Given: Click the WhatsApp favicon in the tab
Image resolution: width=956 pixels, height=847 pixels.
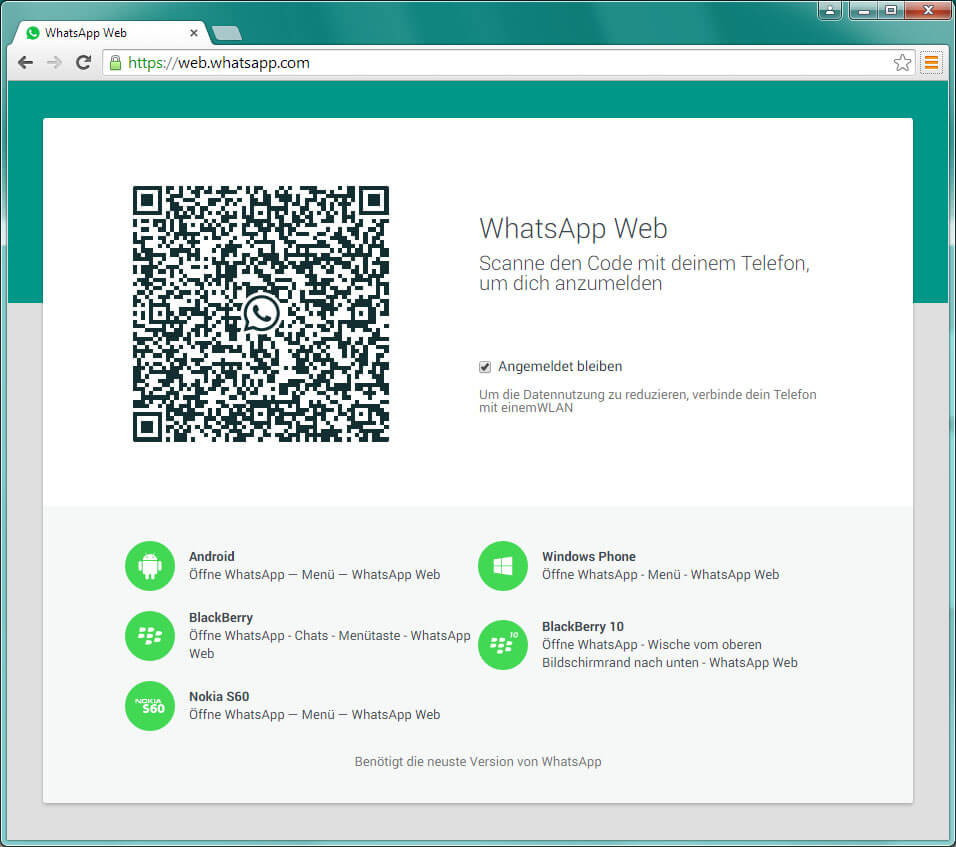Looking at the screenshot, I should 33,33.
